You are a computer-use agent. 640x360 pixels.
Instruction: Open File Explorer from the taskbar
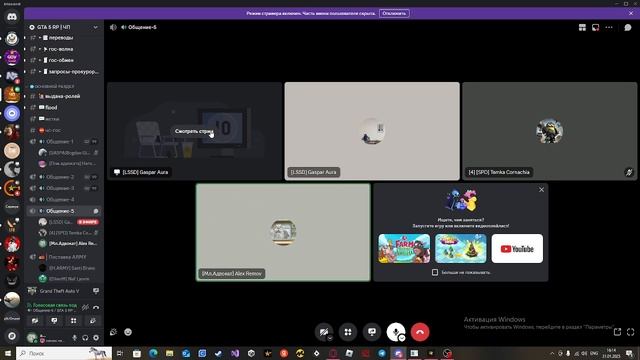[x=169, y=353]
